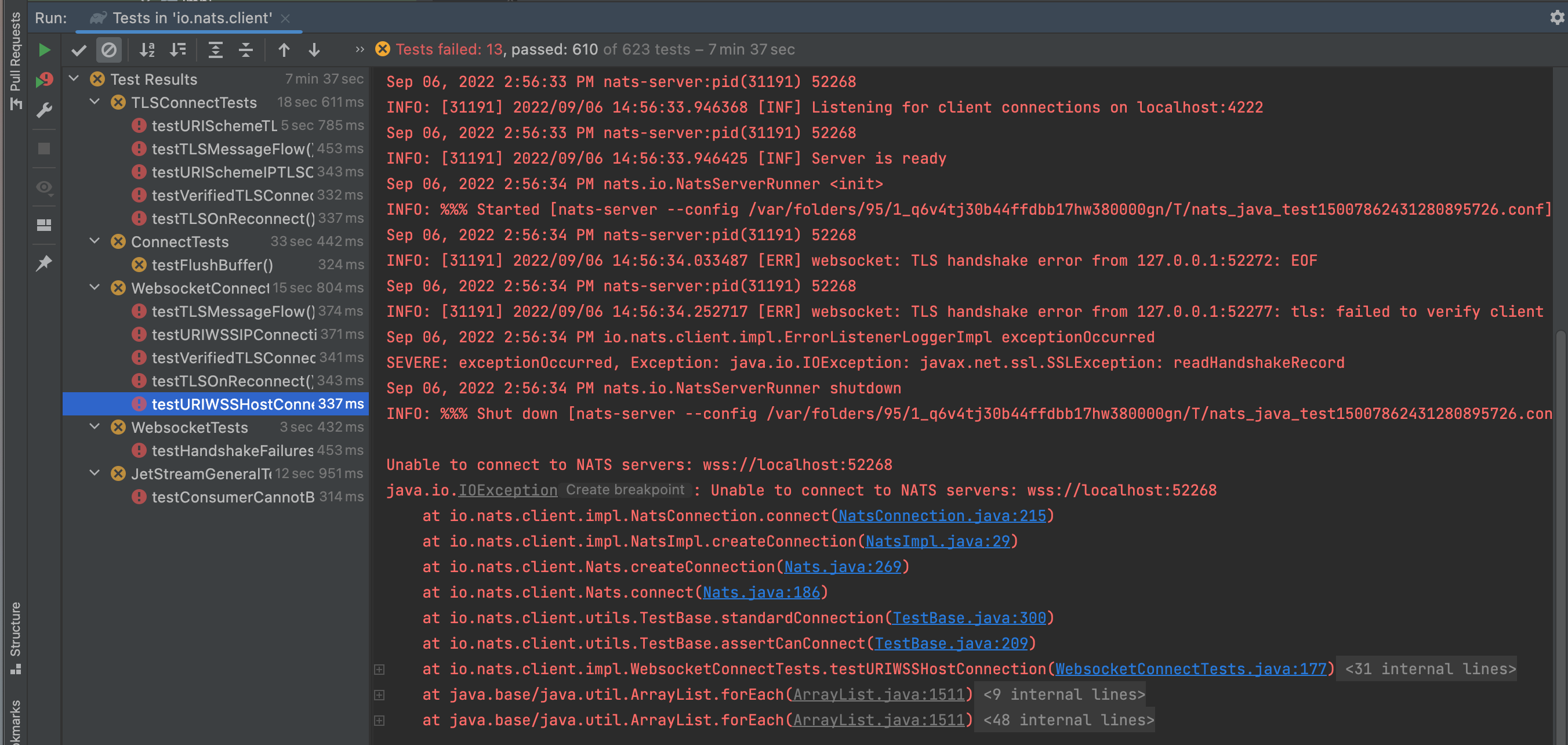The image size is (1568, 745).
Task: Collapse the WebsocketTests node
Action: click(95, 427)
